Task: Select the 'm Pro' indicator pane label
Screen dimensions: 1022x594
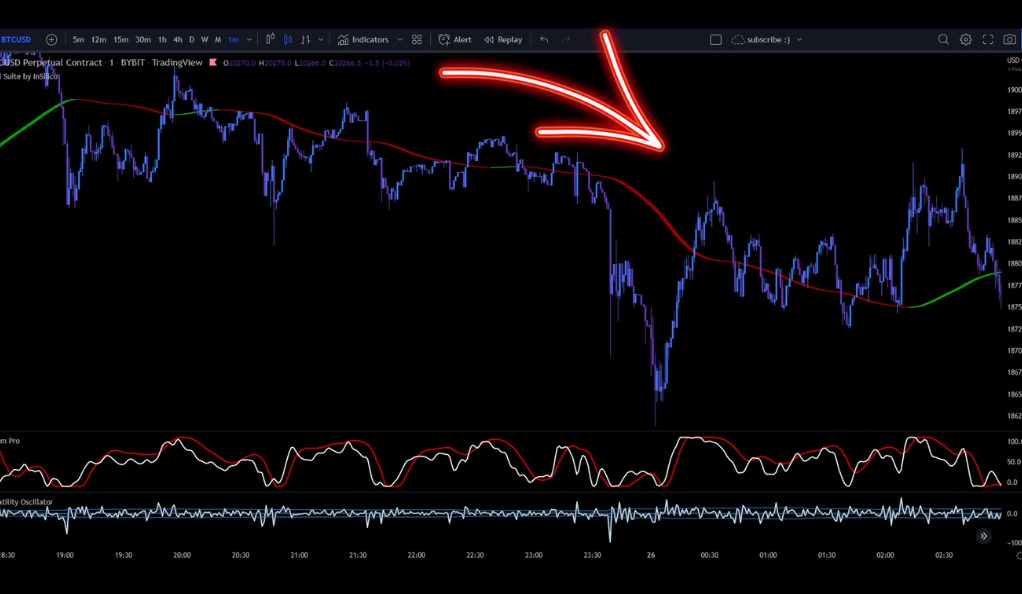Action: click(x=10, y=441)
